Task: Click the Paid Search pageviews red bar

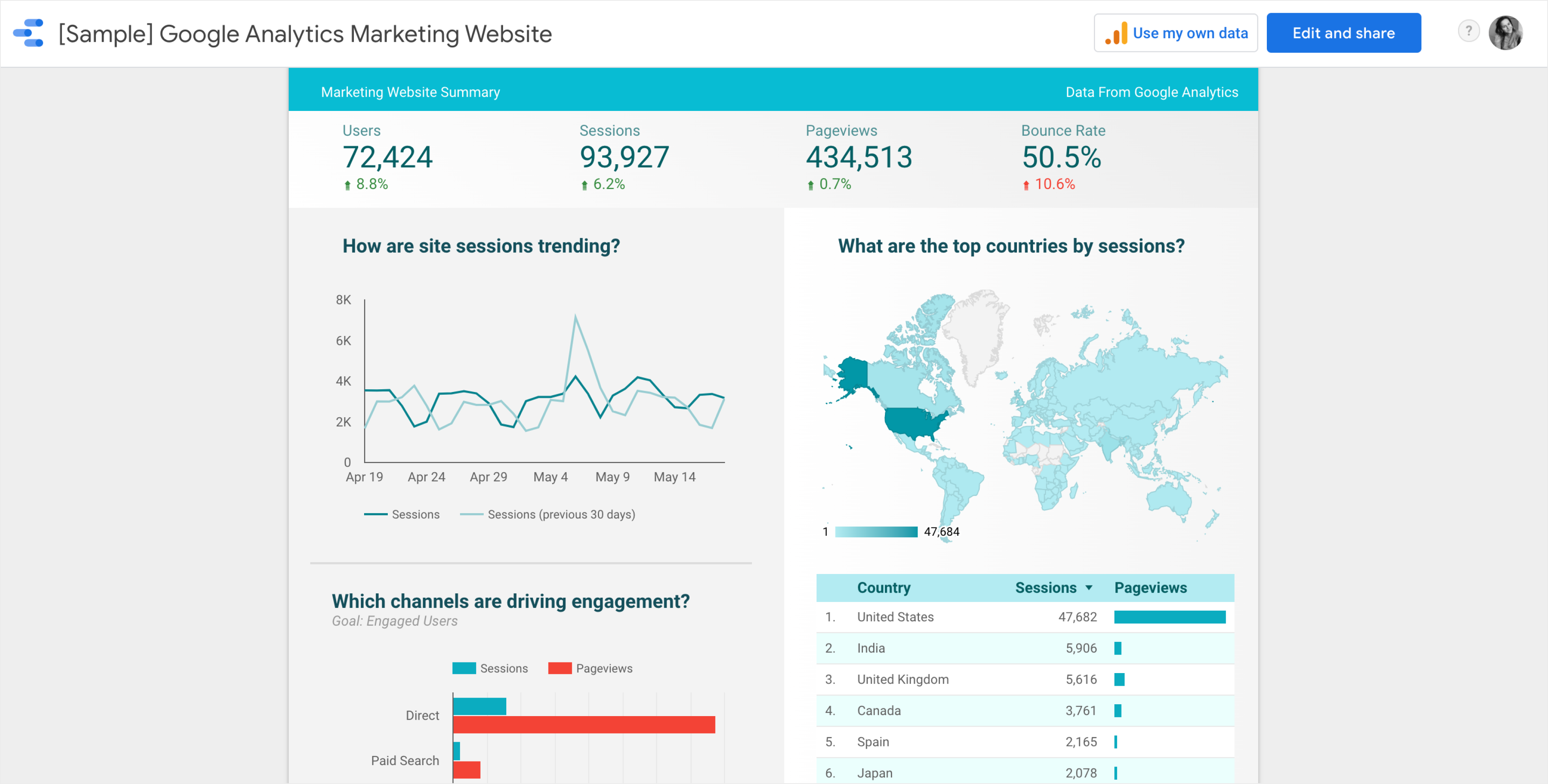Action: coord(467,769)
